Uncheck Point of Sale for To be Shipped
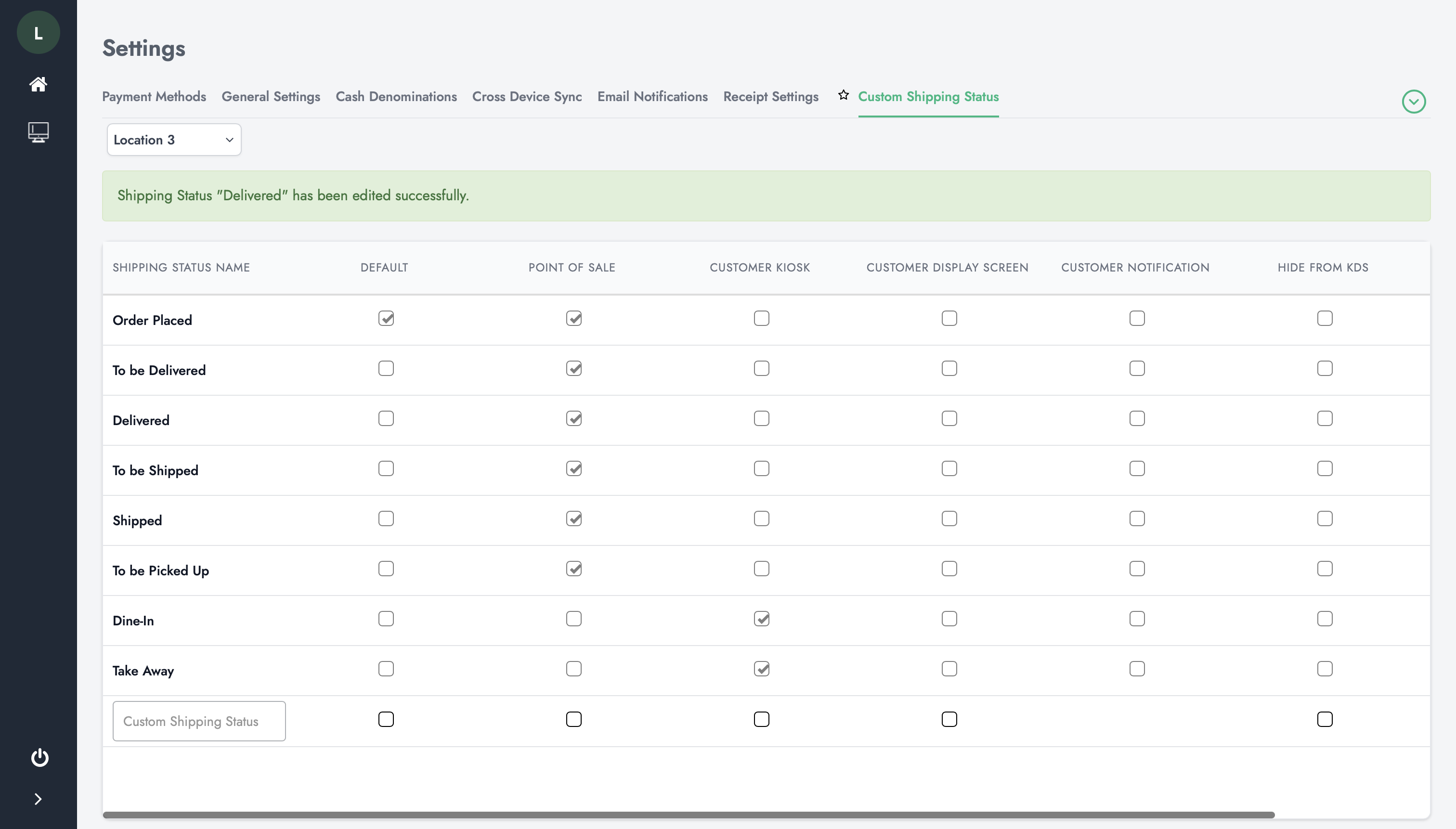Image resolution: width=1456 pixels, height=829 pixels. pos(573,468)
